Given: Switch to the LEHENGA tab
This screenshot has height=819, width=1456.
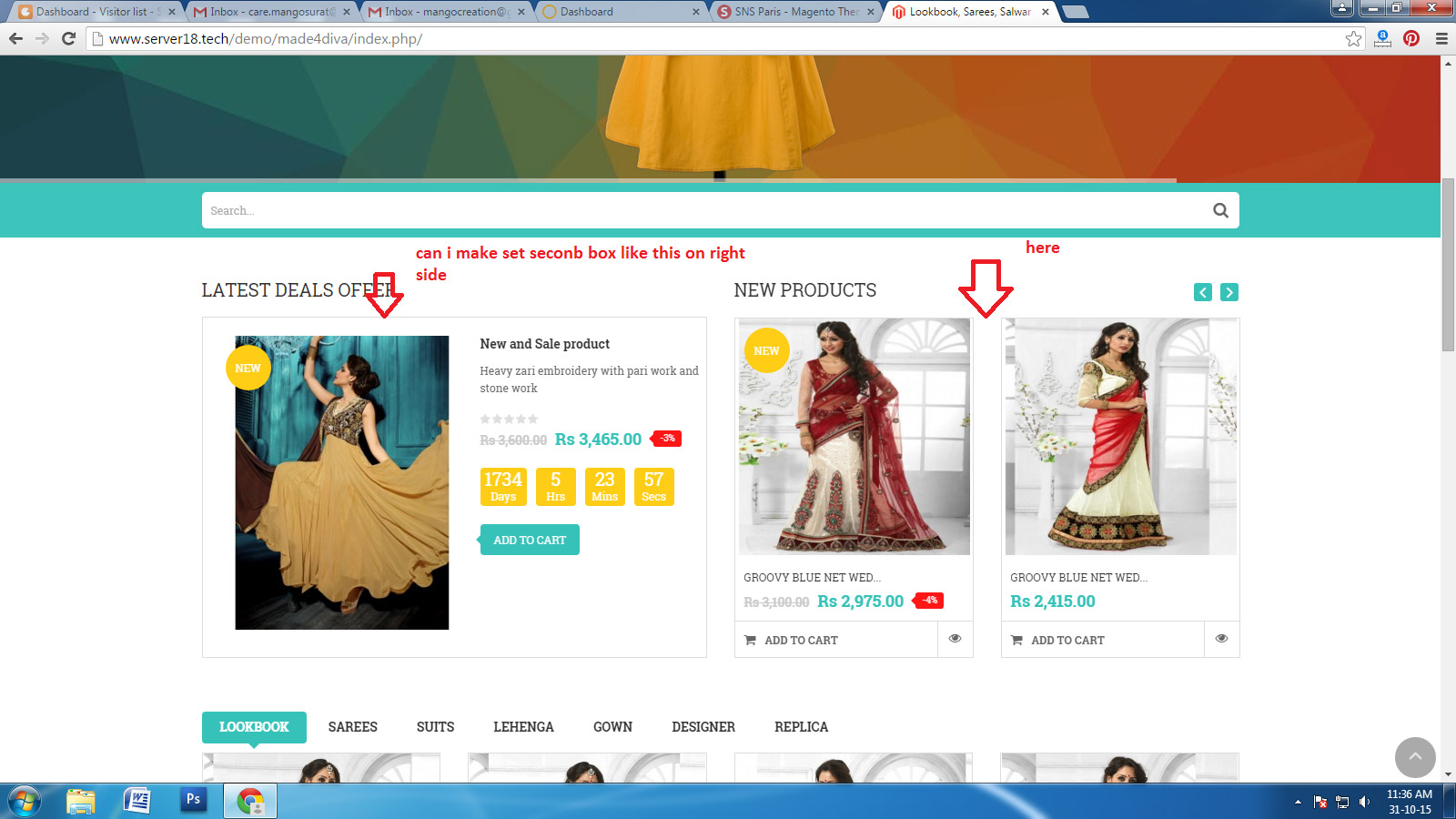Looking at the screenshot, I should tap(523, 727).
